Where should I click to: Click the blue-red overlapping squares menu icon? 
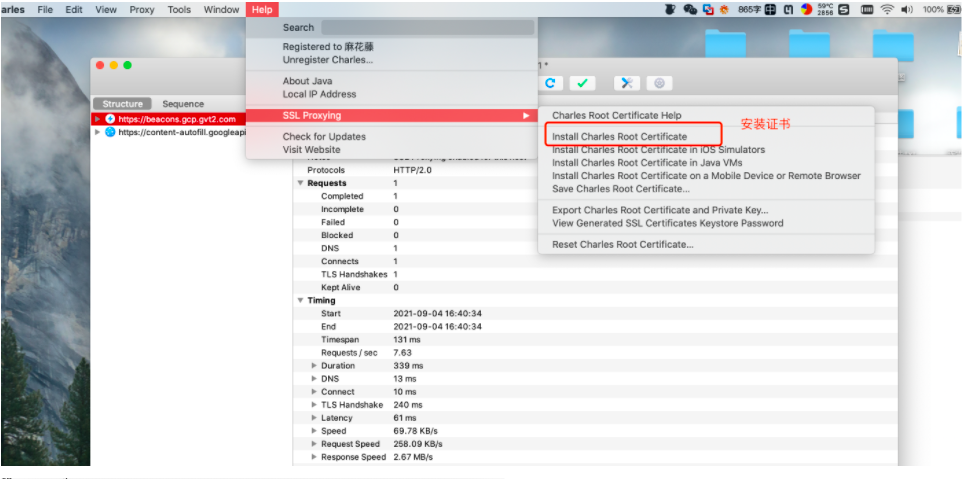tap(709, 9)
